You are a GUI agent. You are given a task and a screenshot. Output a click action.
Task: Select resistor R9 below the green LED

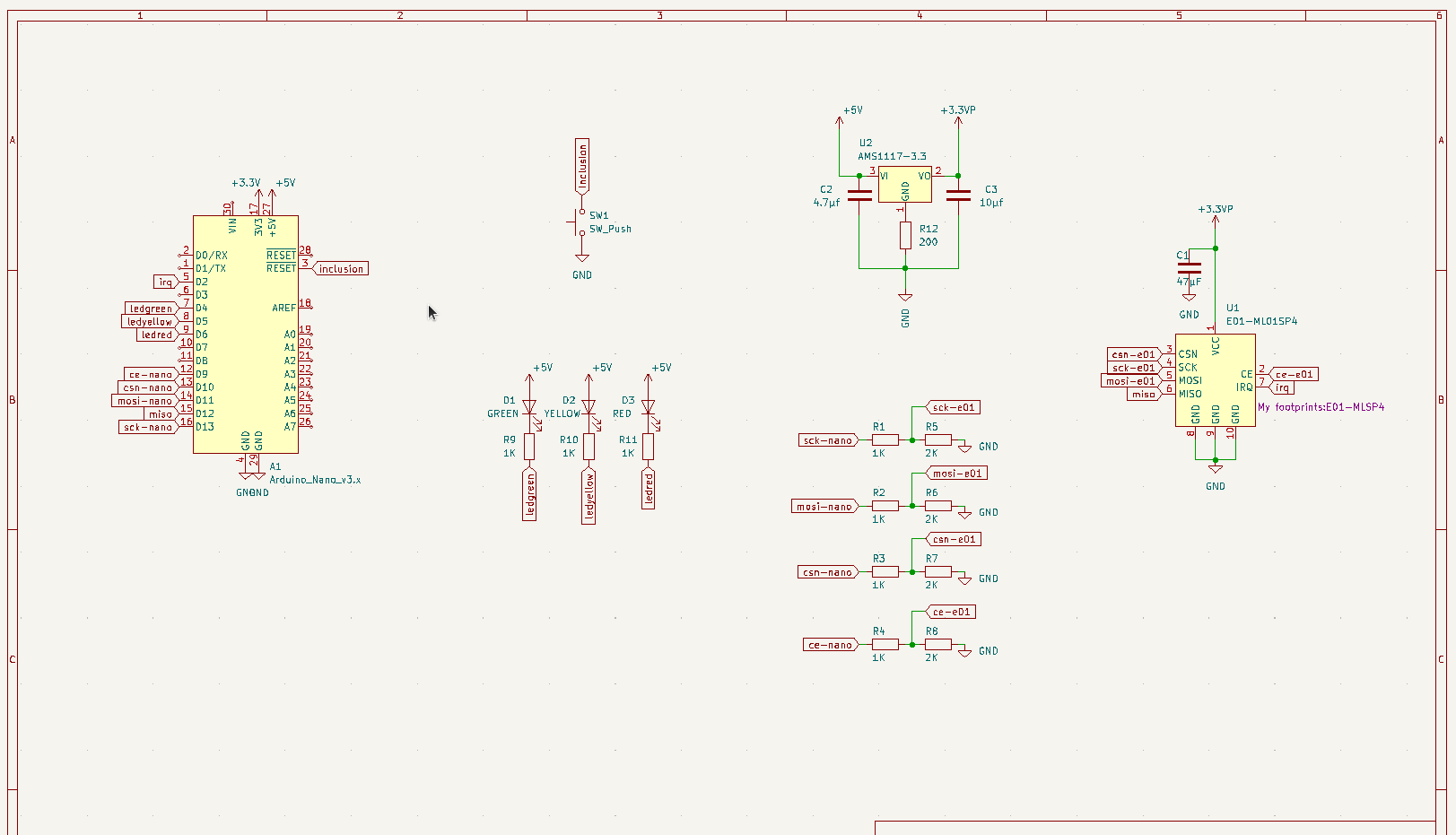tap(529, 447)
